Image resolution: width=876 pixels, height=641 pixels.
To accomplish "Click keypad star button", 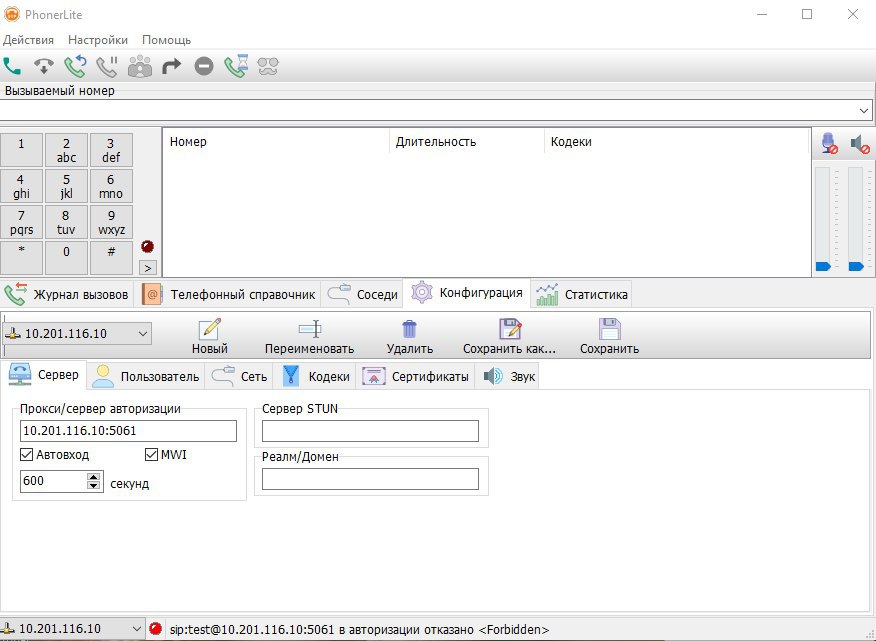I will pos(21,258).
